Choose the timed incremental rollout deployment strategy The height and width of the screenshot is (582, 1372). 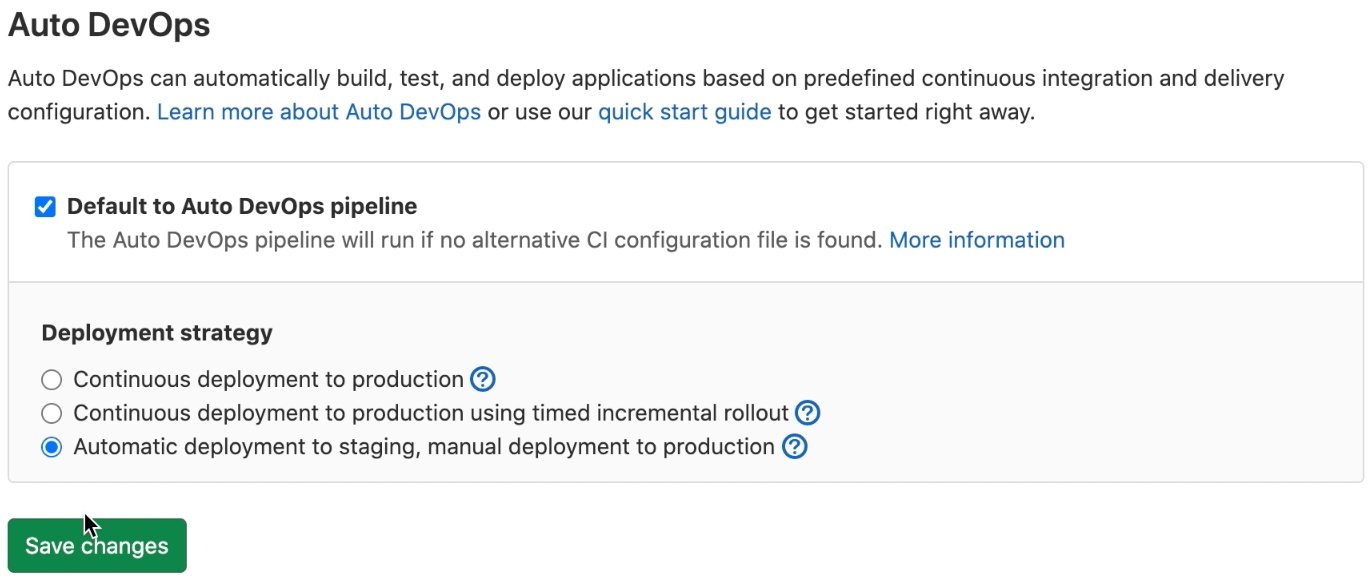point(51,412)
